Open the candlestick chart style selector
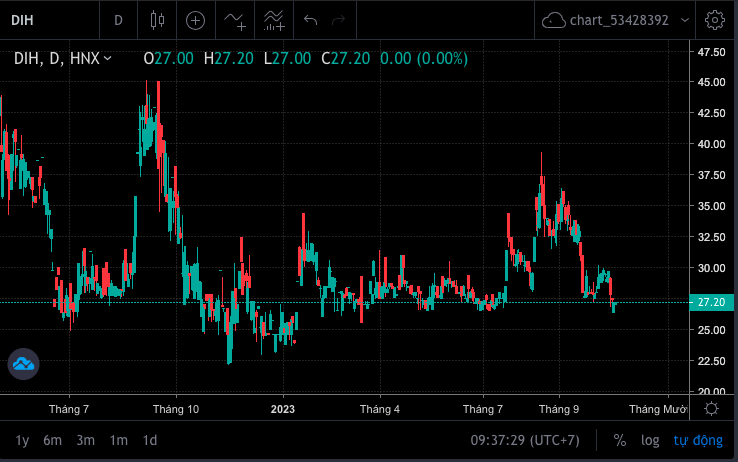 pos(155,19)
